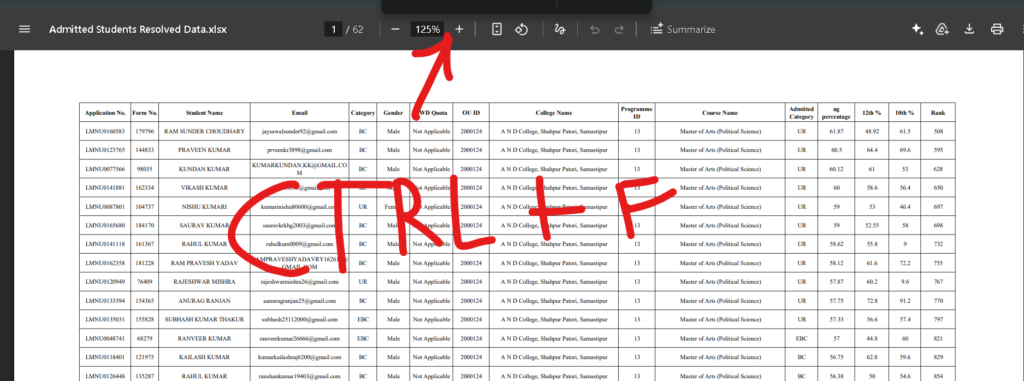Click student name NISHU KUMARI
The width and height of the screenshot is (1024, 381).
tap(204, 207)
